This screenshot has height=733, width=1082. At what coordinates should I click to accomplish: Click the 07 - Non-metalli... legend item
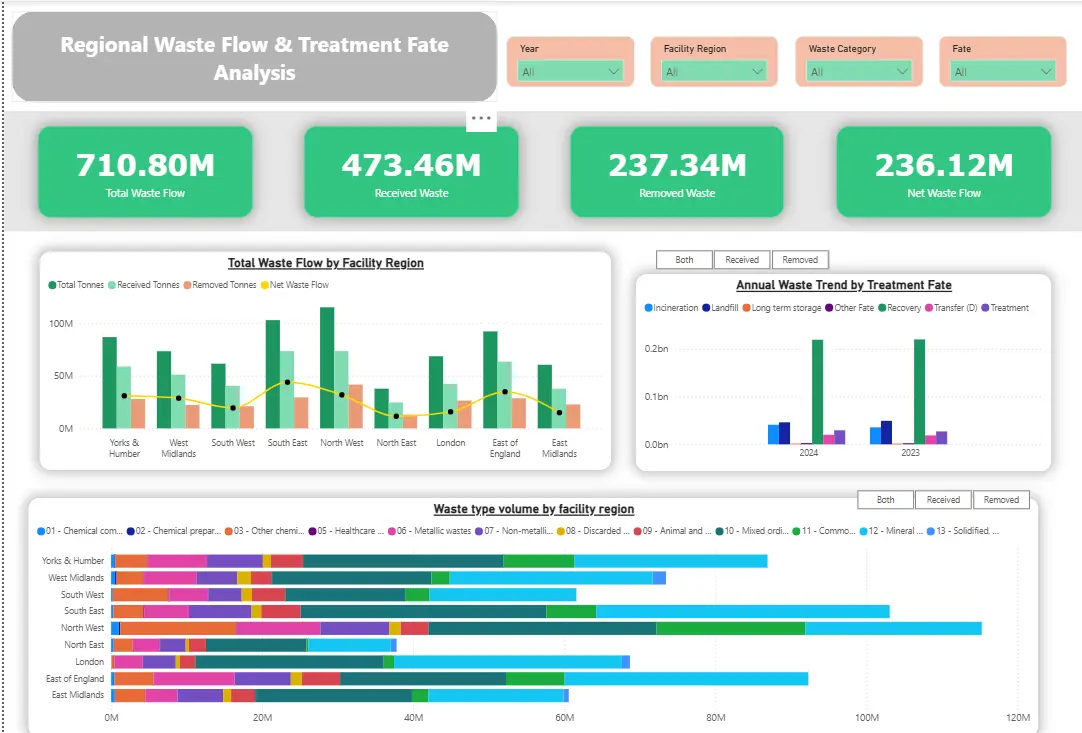click(x=514, y=531)
